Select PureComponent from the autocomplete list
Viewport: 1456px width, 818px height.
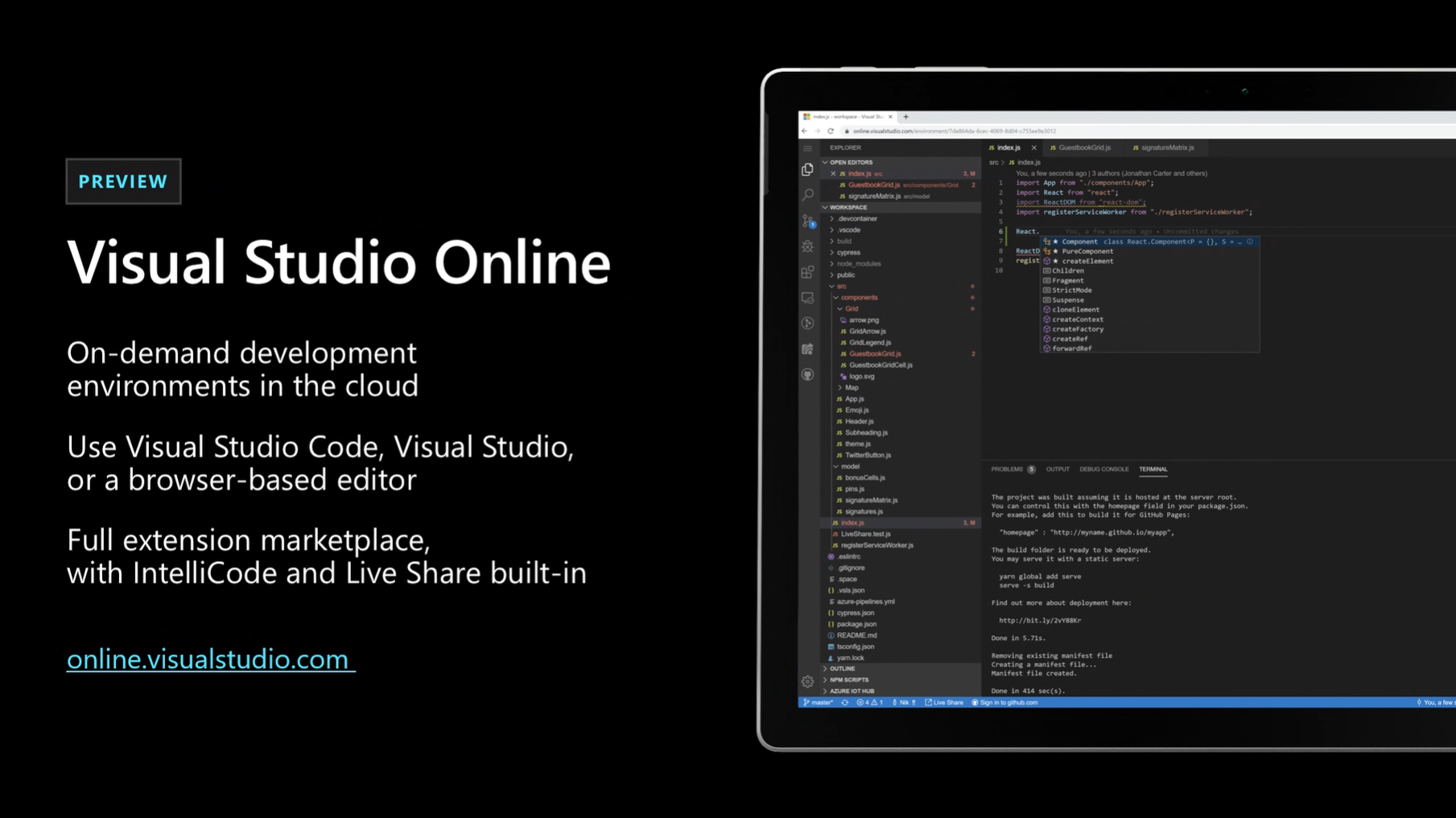(x=1087, y=251)
